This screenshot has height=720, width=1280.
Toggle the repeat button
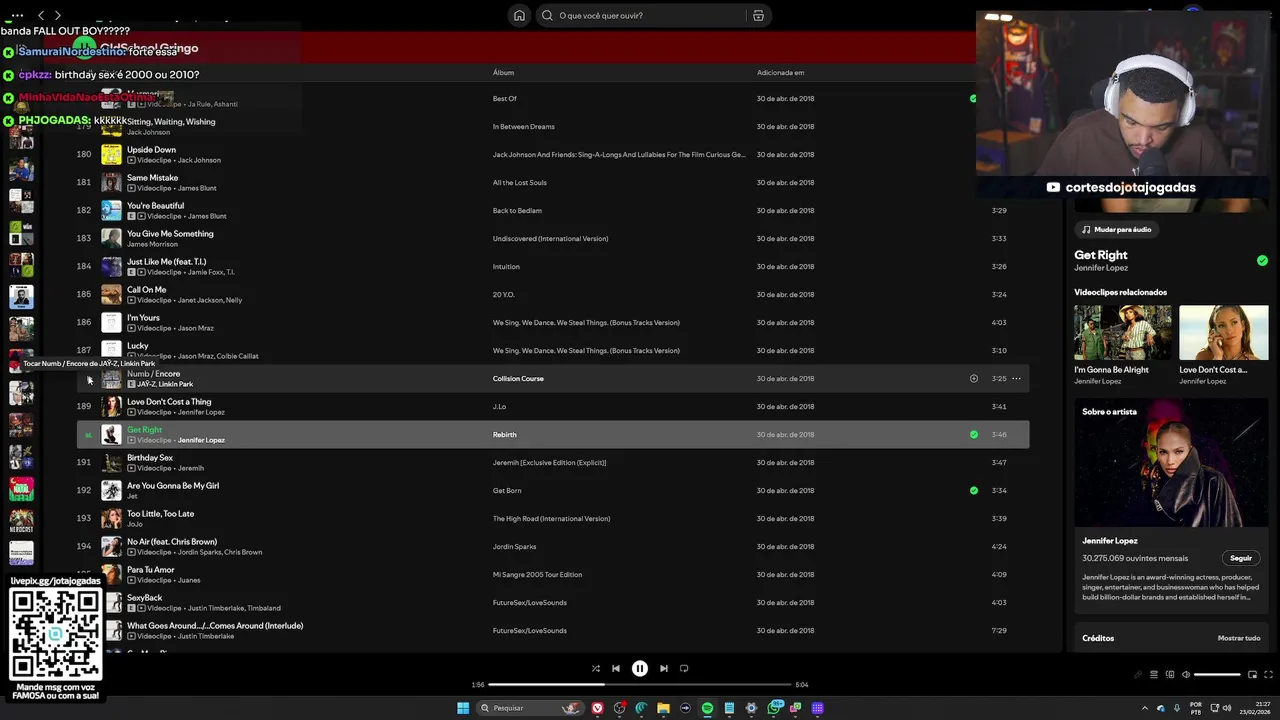coord(684,669)
